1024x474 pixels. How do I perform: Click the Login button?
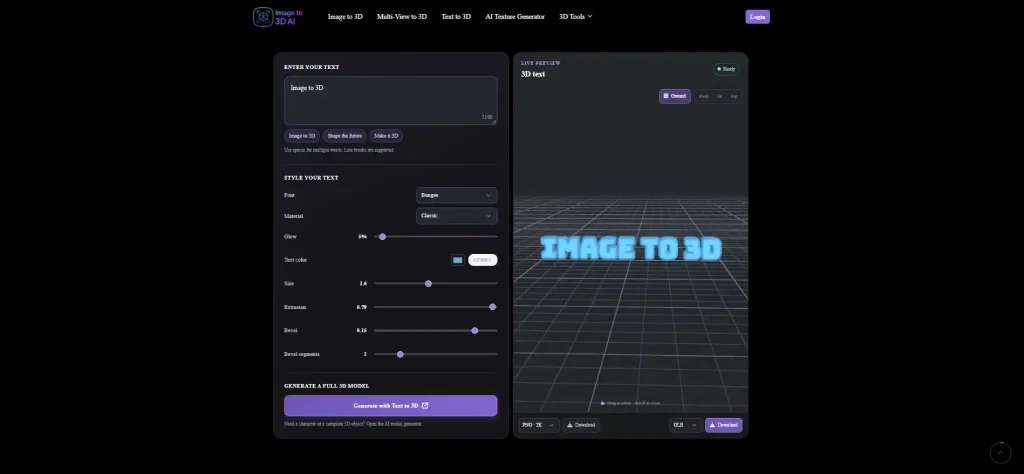pos(758,17)
